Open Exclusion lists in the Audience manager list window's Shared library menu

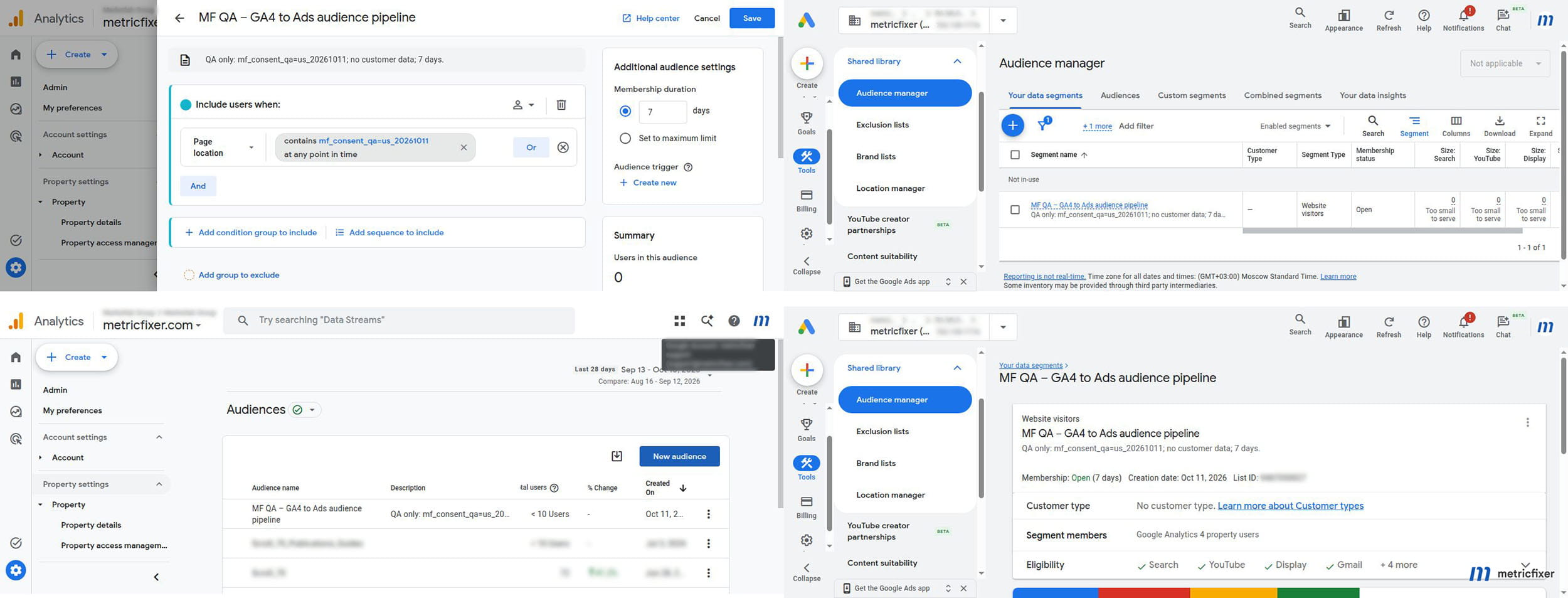click(x=882, y=125)
